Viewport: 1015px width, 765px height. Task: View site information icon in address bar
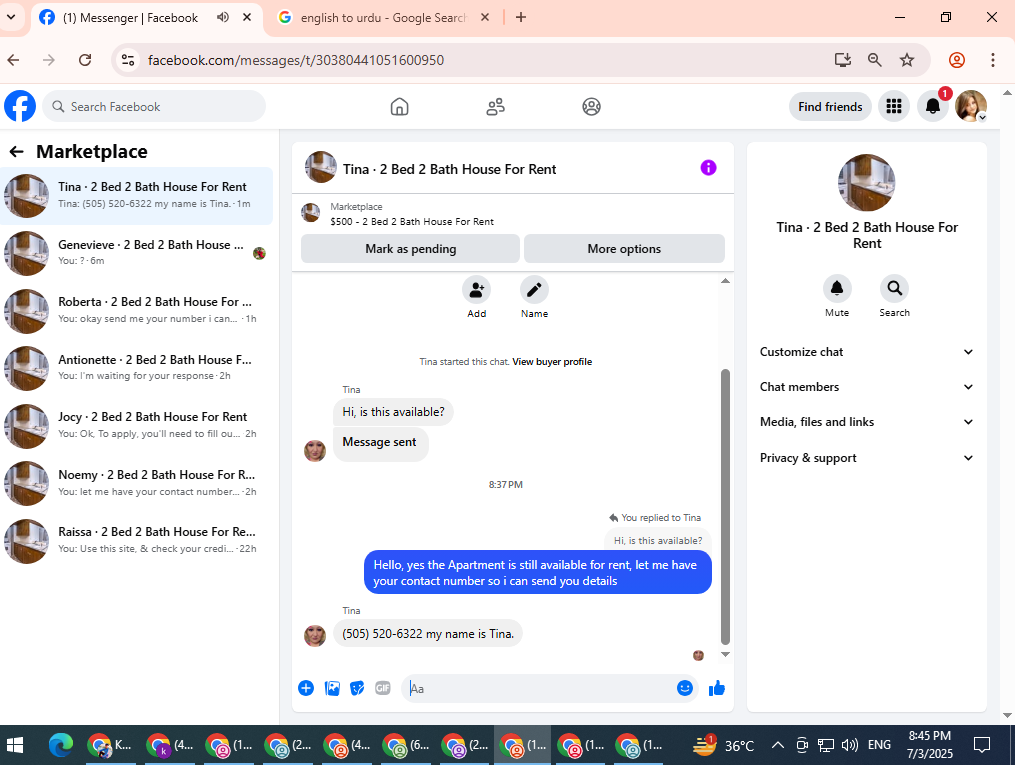point(128,60)
